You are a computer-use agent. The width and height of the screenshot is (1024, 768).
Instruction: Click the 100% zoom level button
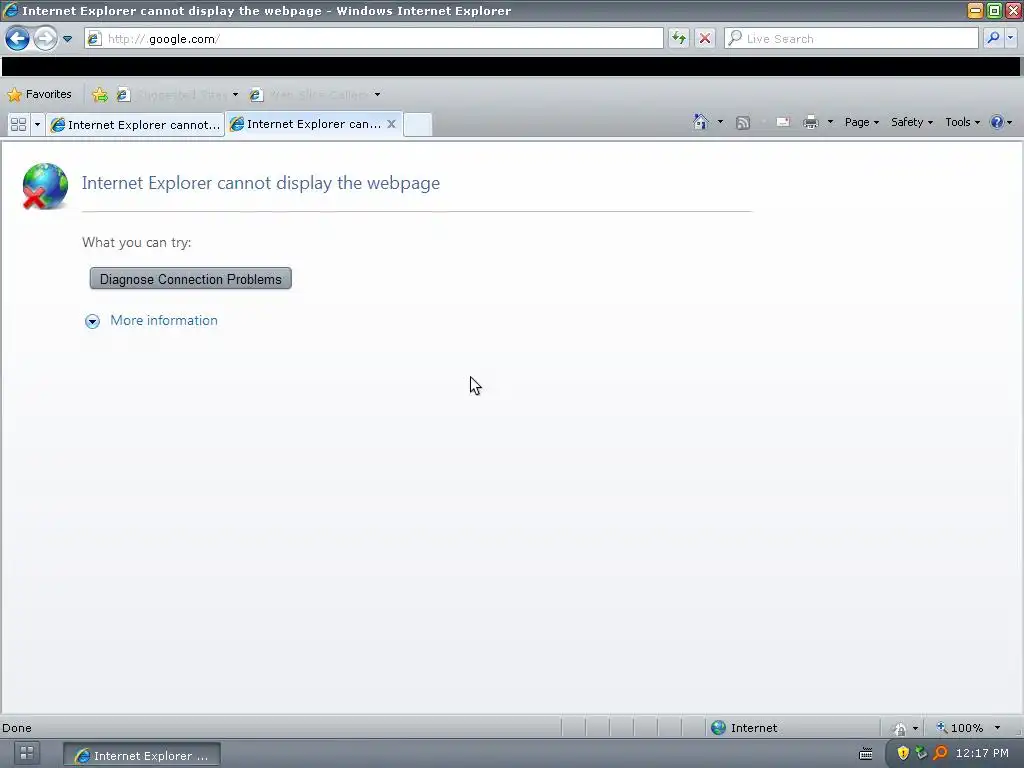pyautogui.click(x=960, y=728)
